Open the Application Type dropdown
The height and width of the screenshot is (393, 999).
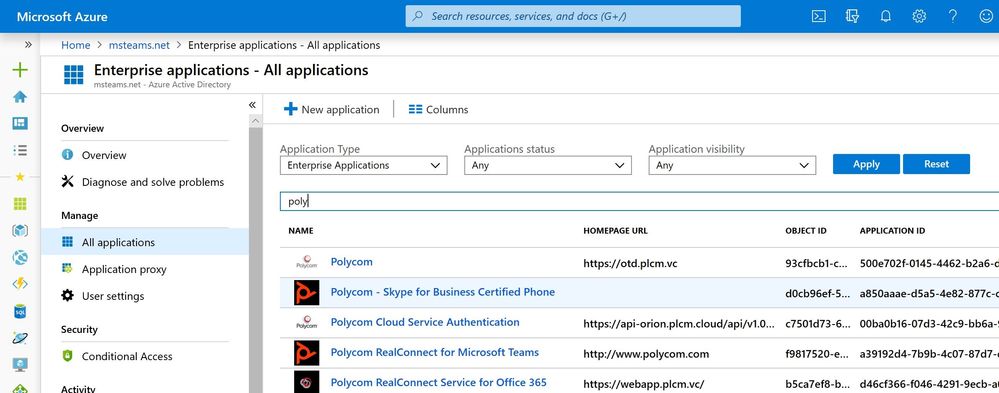click(x=364, y=166)
